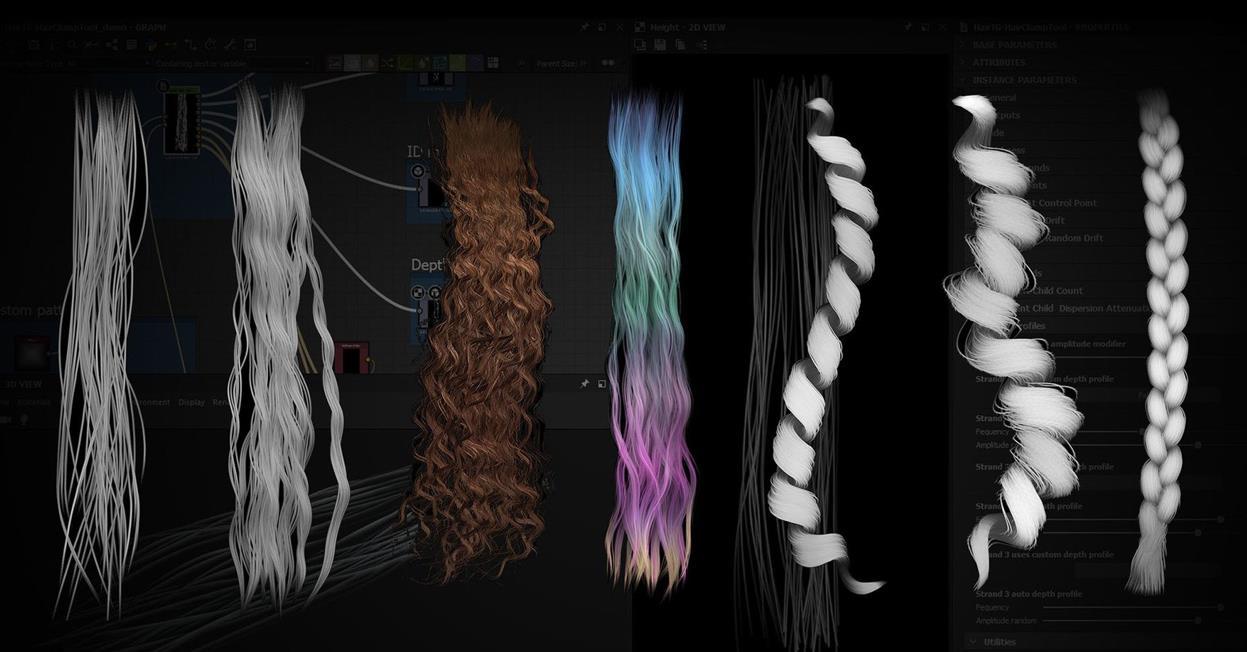1247x652 pixels.
Task: Open the Display menu in 3D View
Action: [191, 402]
